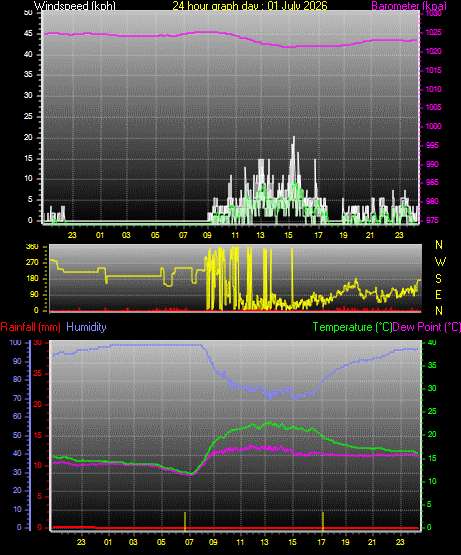
Task: Click the red "Rainfall (mm)" label
Action: pyautogui.click(x=30, y=327)
